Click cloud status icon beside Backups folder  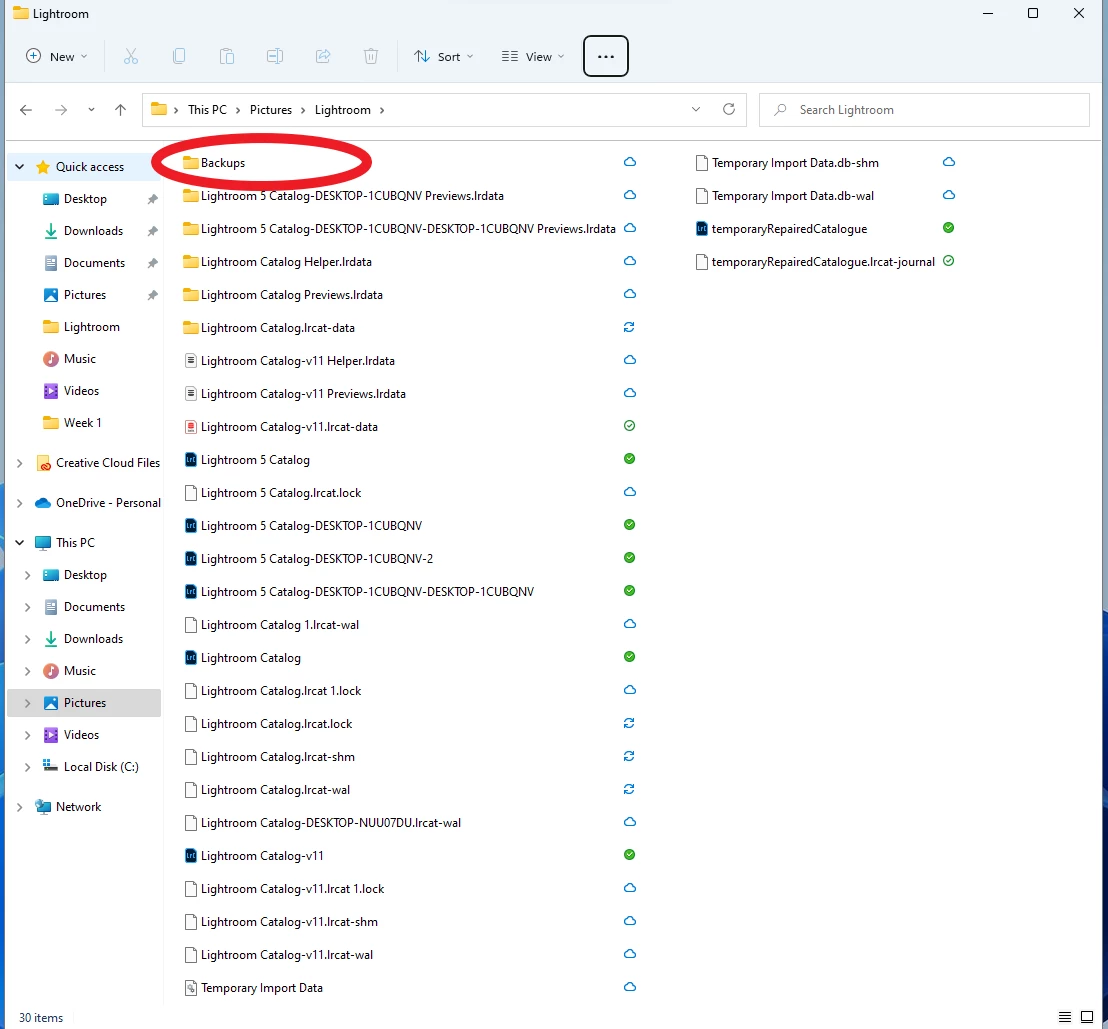pos(630,163)
